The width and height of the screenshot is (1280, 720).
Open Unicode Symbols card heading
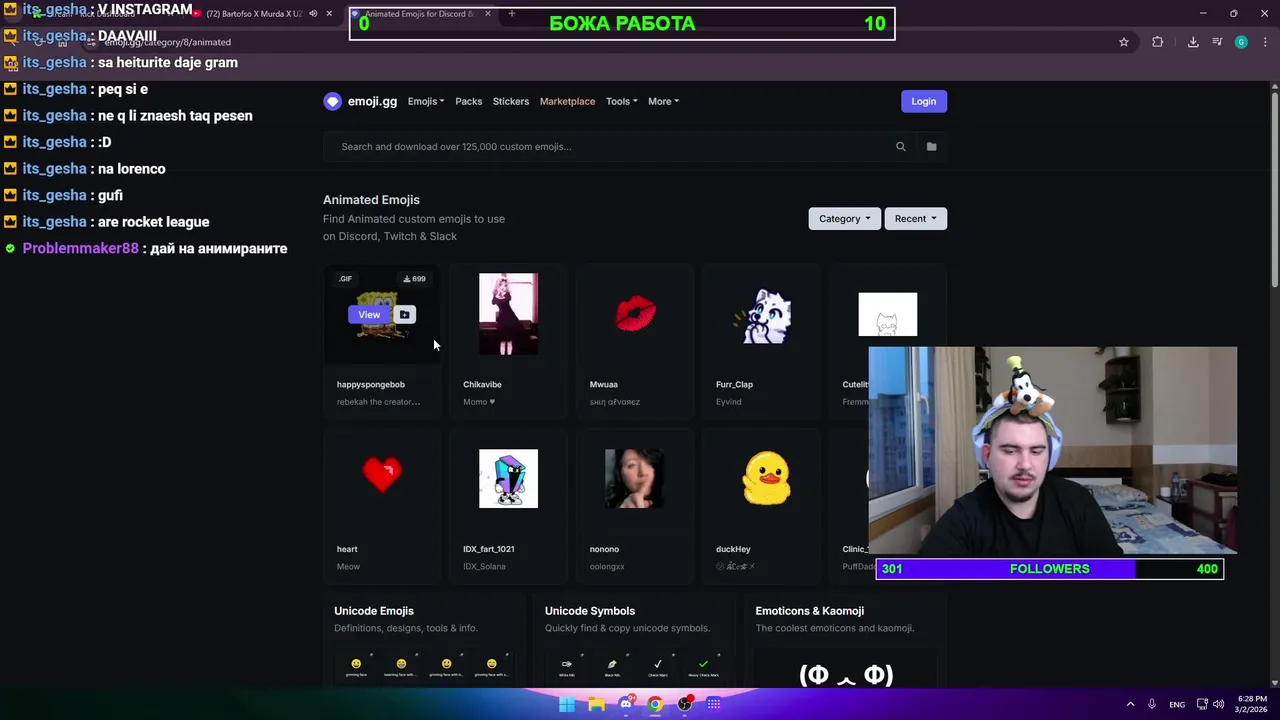click(590, 611)
